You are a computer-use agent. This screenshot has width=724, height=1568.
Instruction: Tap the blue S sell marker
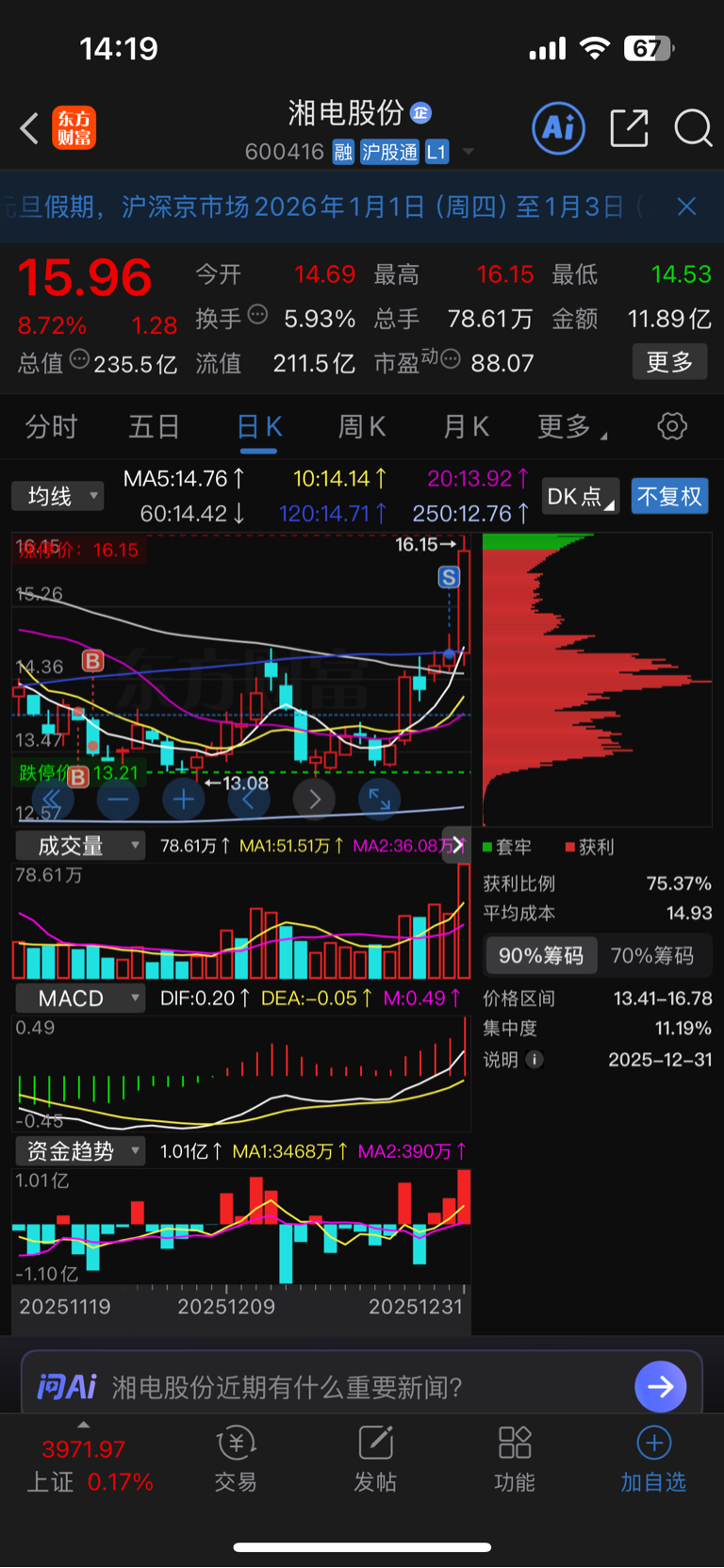click(449, 577)
